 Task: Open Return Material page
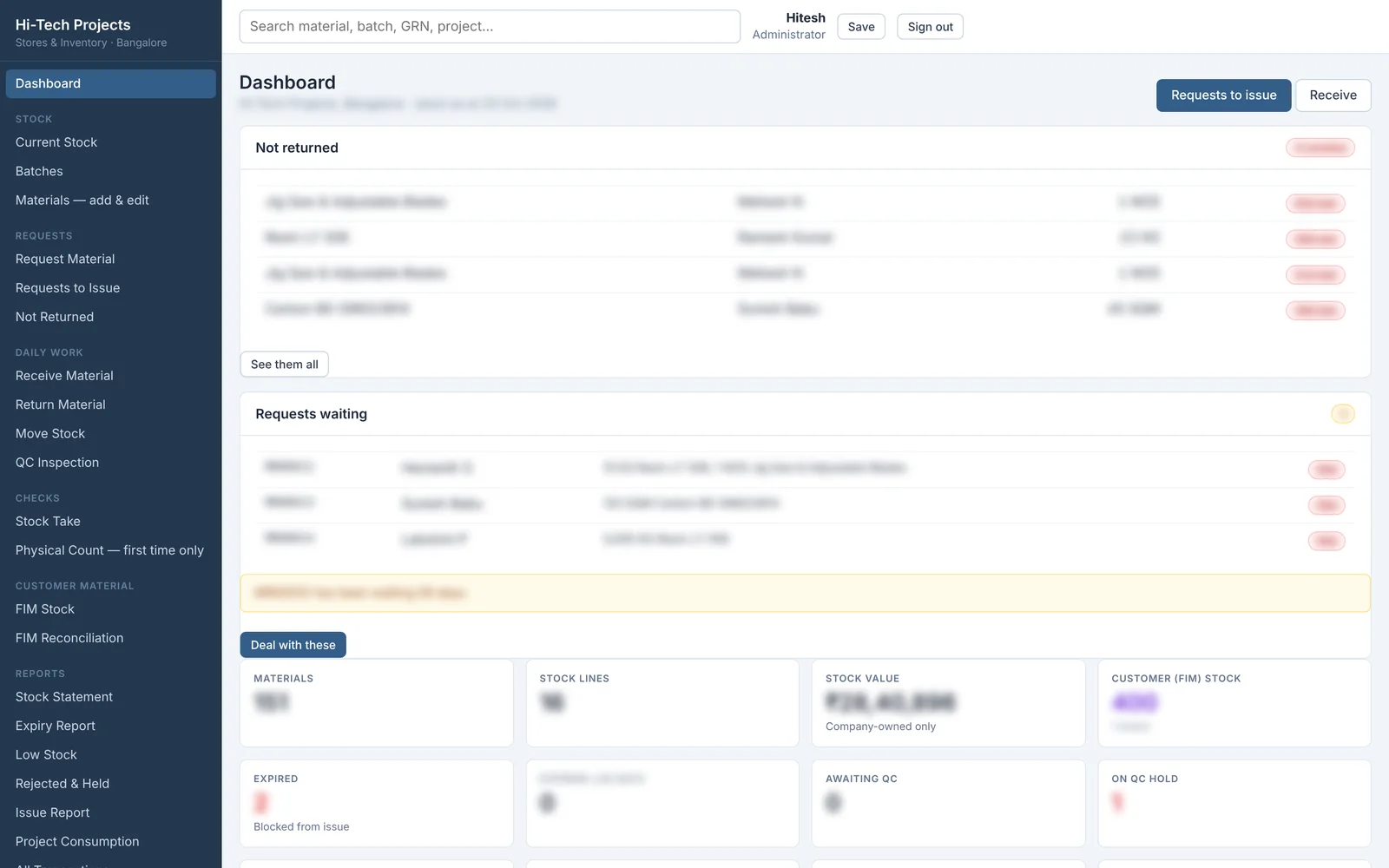click(110, 404)
